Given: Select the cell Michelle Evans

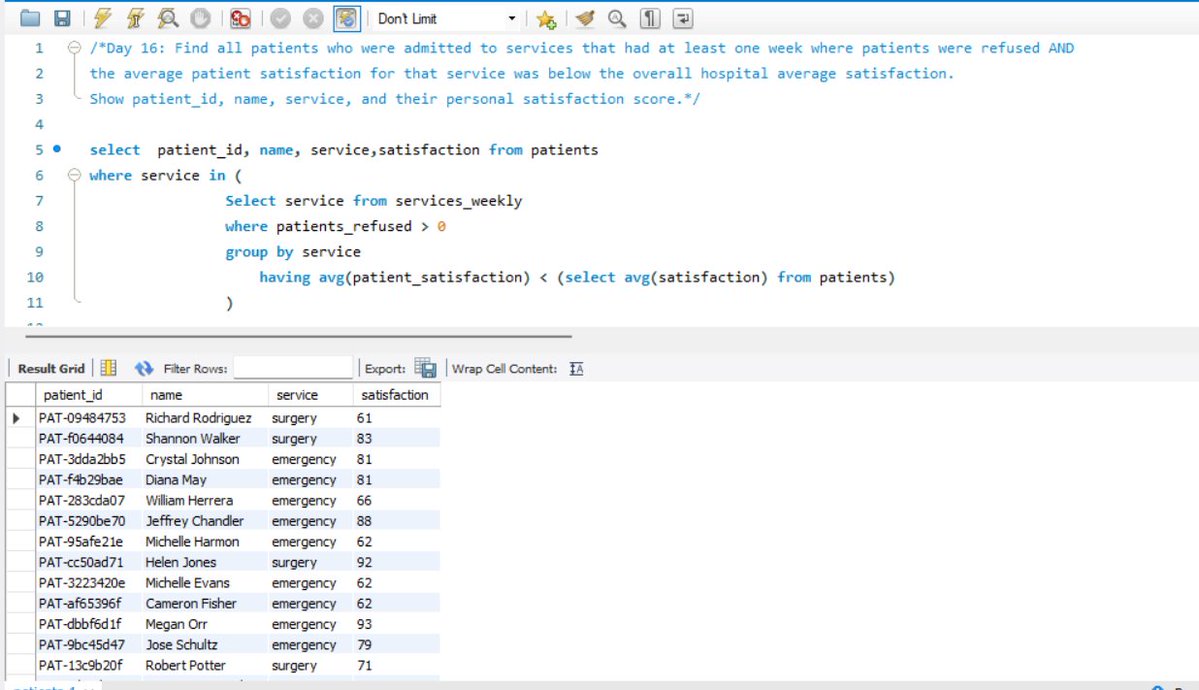Looking at the screenshot, I should pyautogui.click(x=205, y=584).
